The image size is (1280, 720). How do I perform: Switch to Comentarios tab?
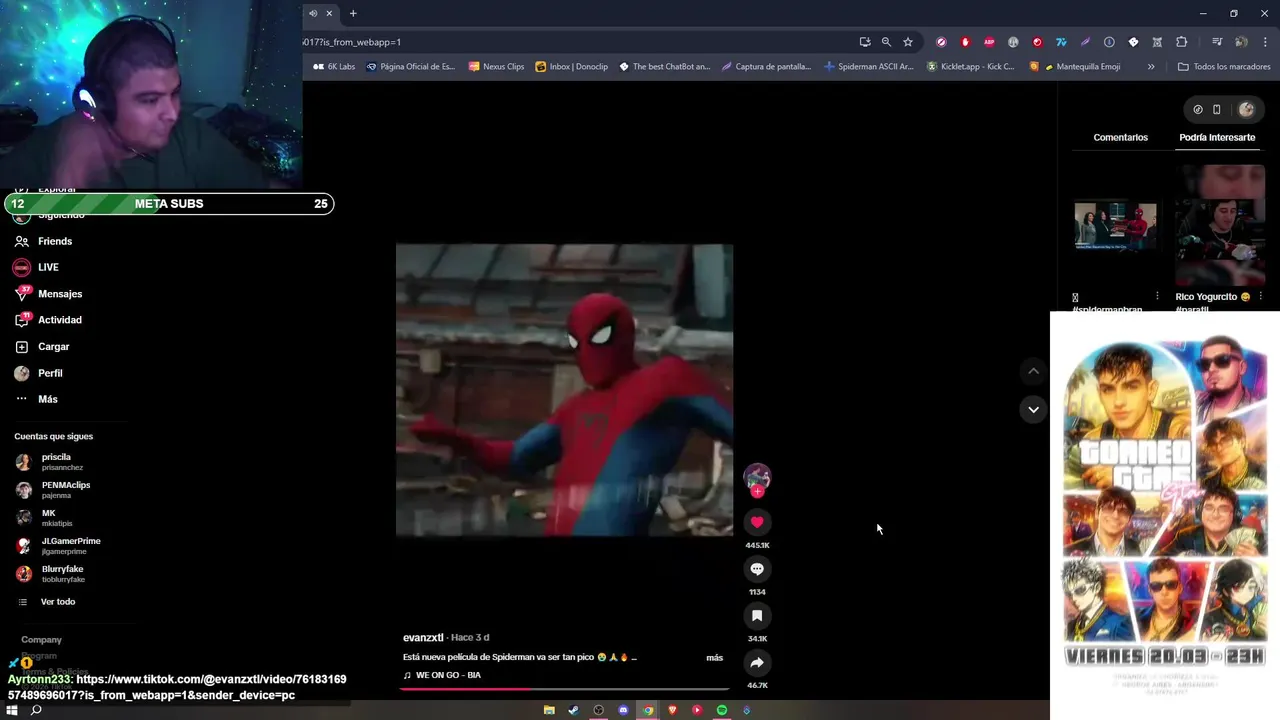tap(1120, 137)
